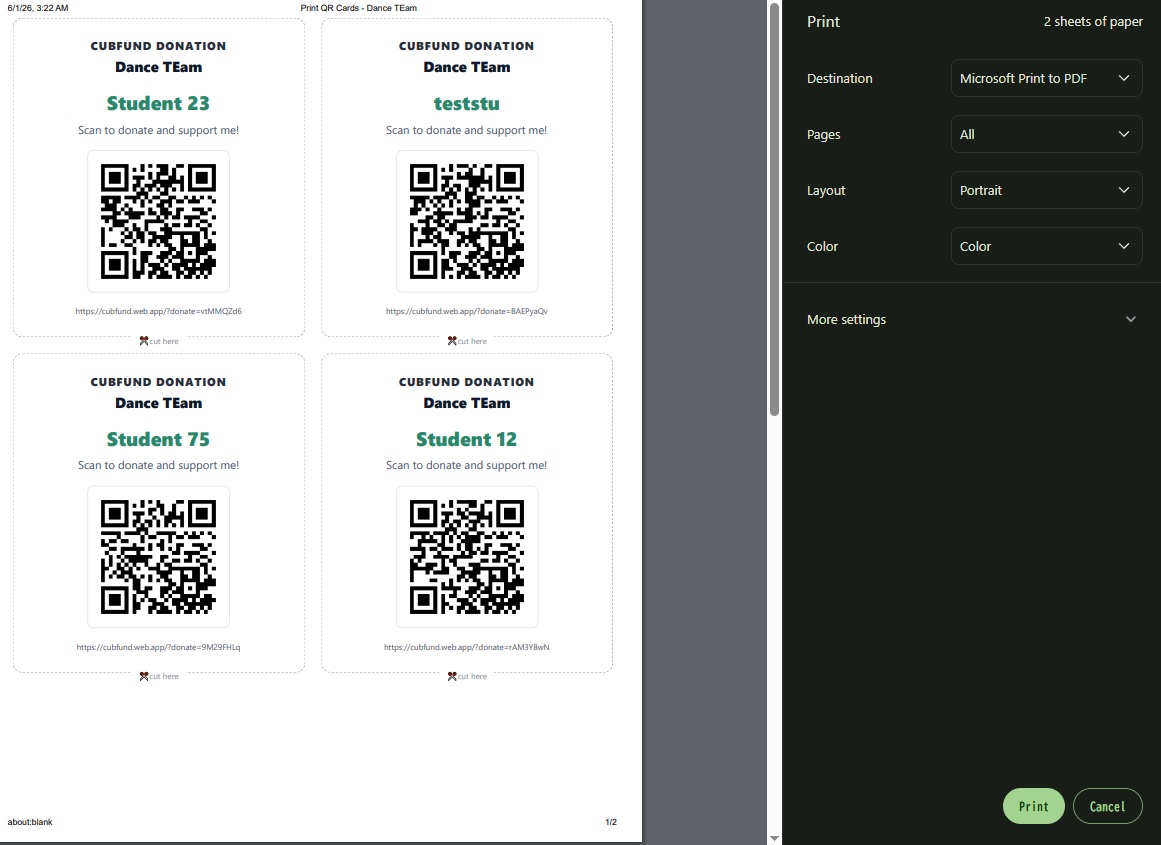Click the Student 75 QR code
Viewport: 1161px width, 845px height.
(158, 557)
